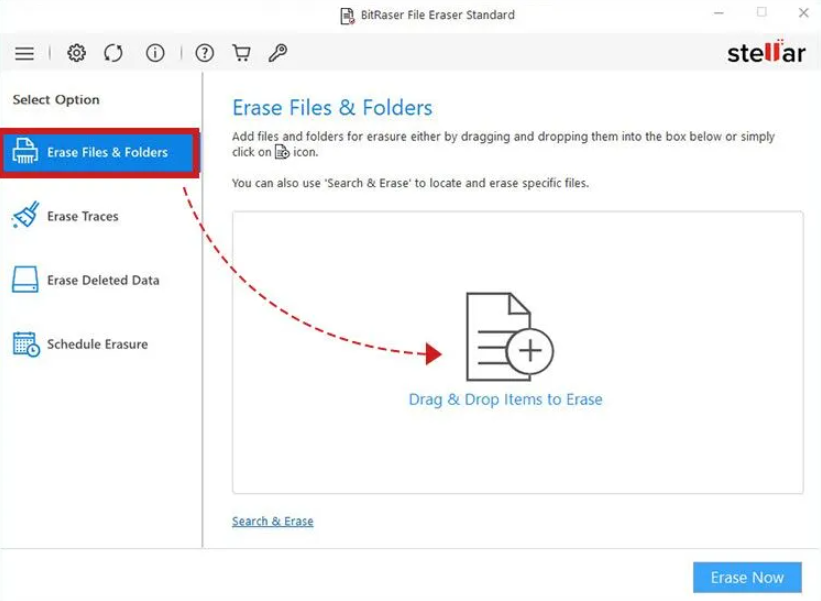This screenshot has width=821, height=601.
Task: Click the update refresh arrows icon
Action: 113,53
